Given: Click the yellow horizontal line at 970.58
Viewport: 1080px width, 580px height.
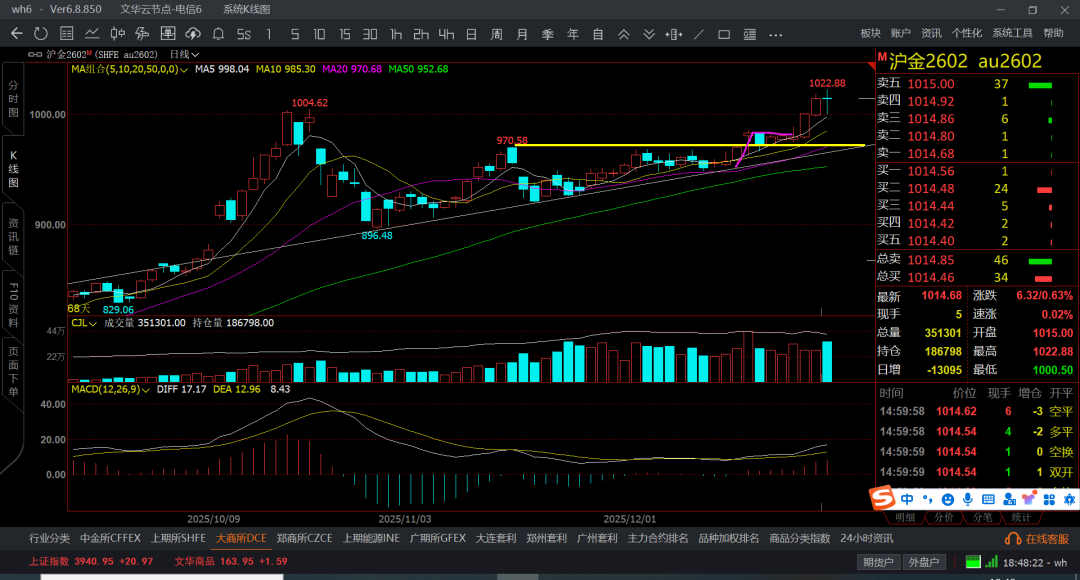Looking at the screenshot, I should 690,145.
